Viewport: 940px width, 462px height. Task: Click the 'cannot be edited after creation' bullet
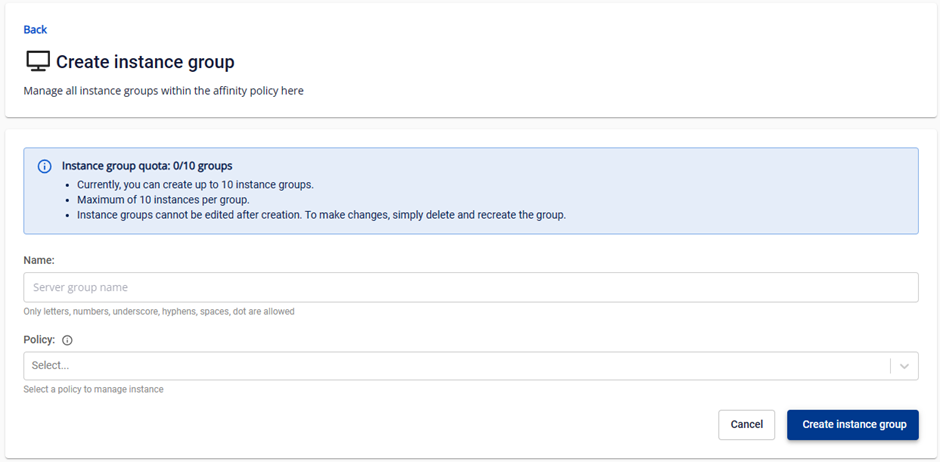pos(321,215)
